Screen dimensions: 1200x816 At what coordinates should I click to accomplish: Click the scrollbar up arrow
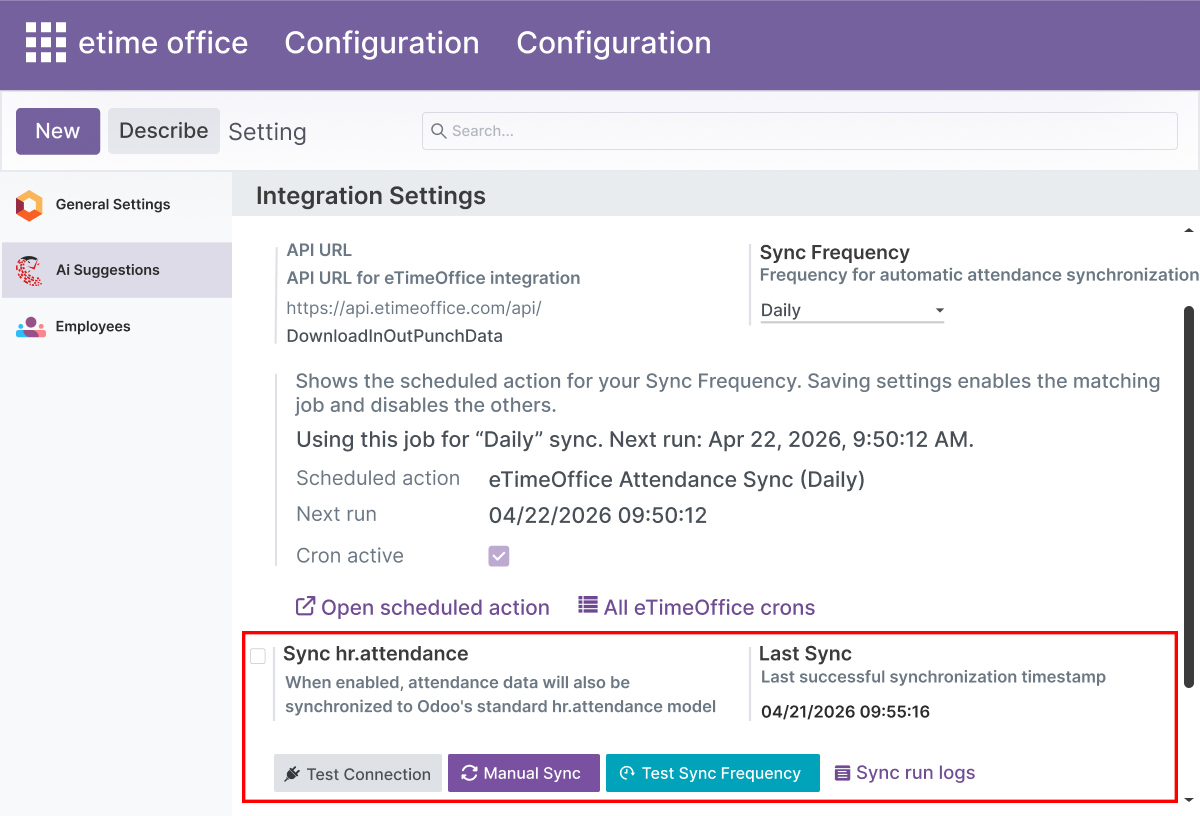(x=1189, y=231)
